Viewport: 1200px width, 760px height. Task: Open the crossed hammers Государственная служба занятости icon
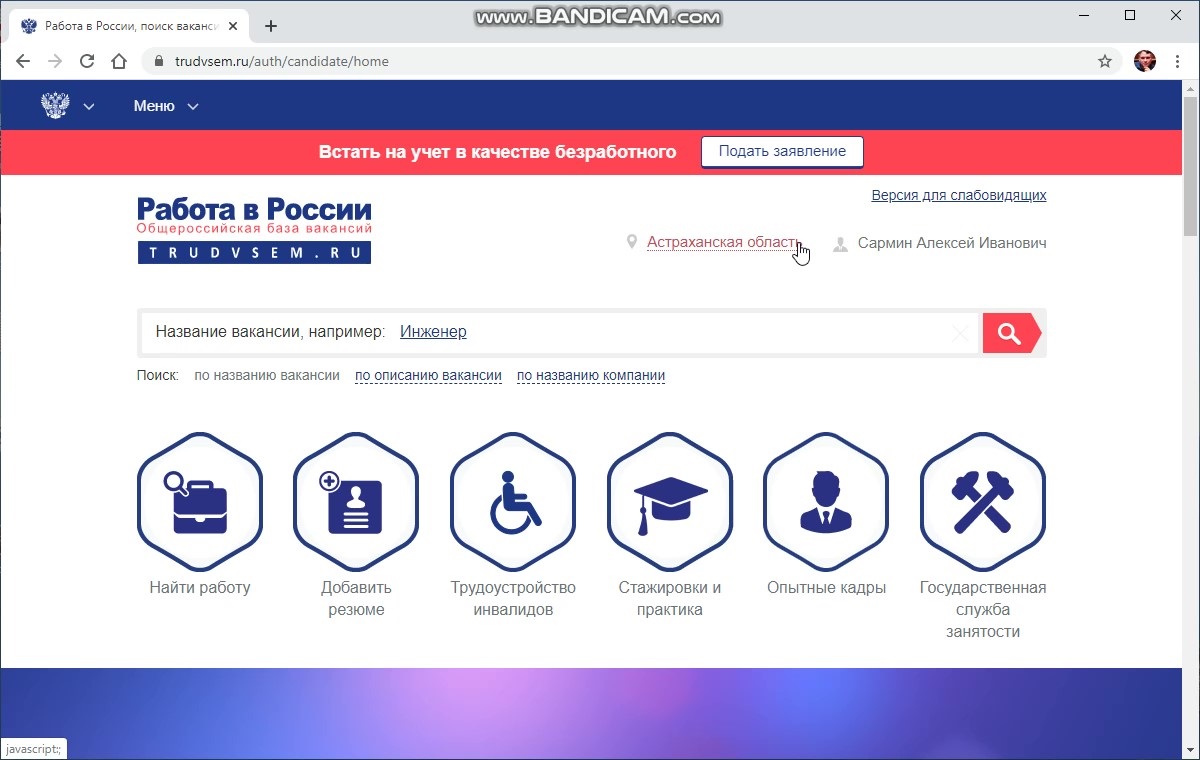coord(983,501)
